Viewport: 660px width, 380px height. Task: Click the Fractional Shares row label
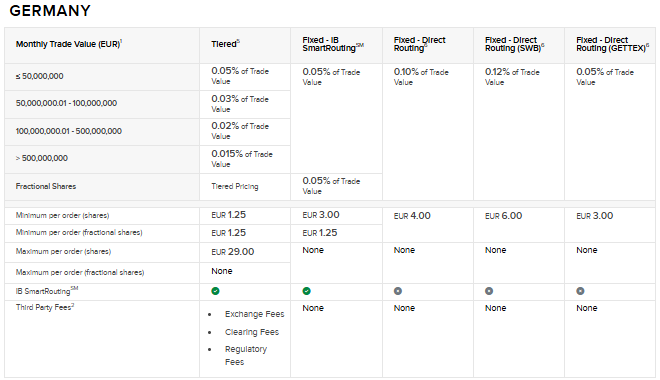(x=46, y=186)
